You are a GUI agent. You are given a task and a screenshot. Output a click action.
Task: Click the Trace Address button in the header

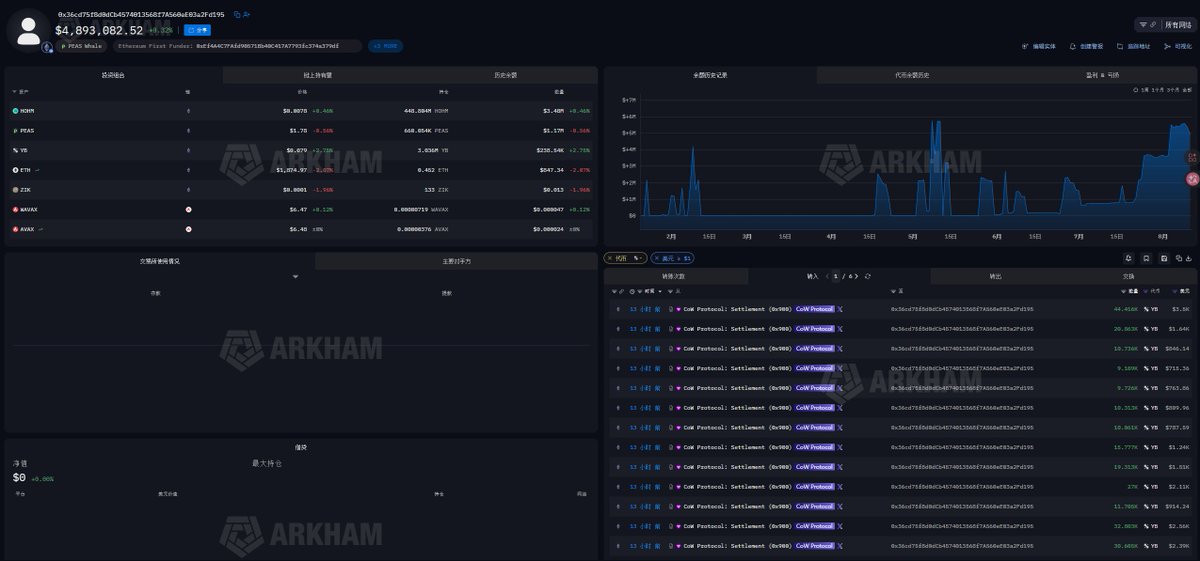tap(1133, 46)
